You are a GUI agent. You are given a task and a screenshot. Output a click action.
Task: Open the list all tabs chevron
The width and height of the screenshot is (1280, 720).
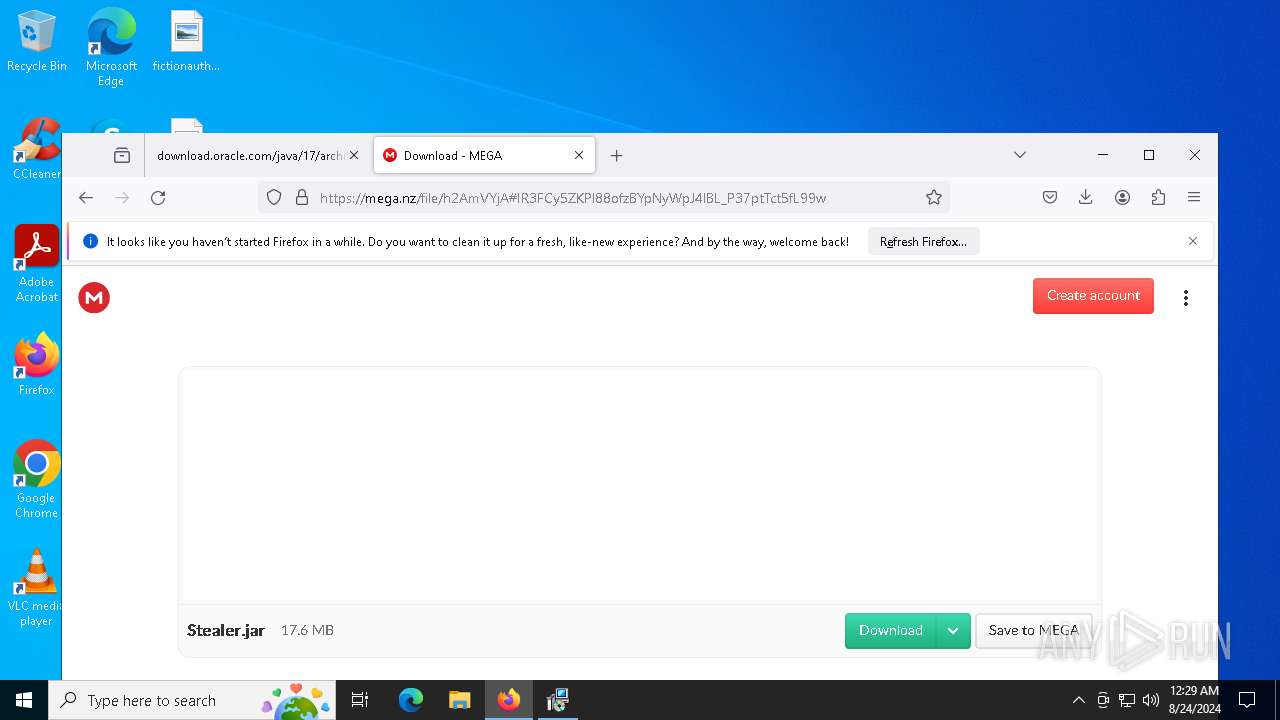click(x=1020, y=155)
